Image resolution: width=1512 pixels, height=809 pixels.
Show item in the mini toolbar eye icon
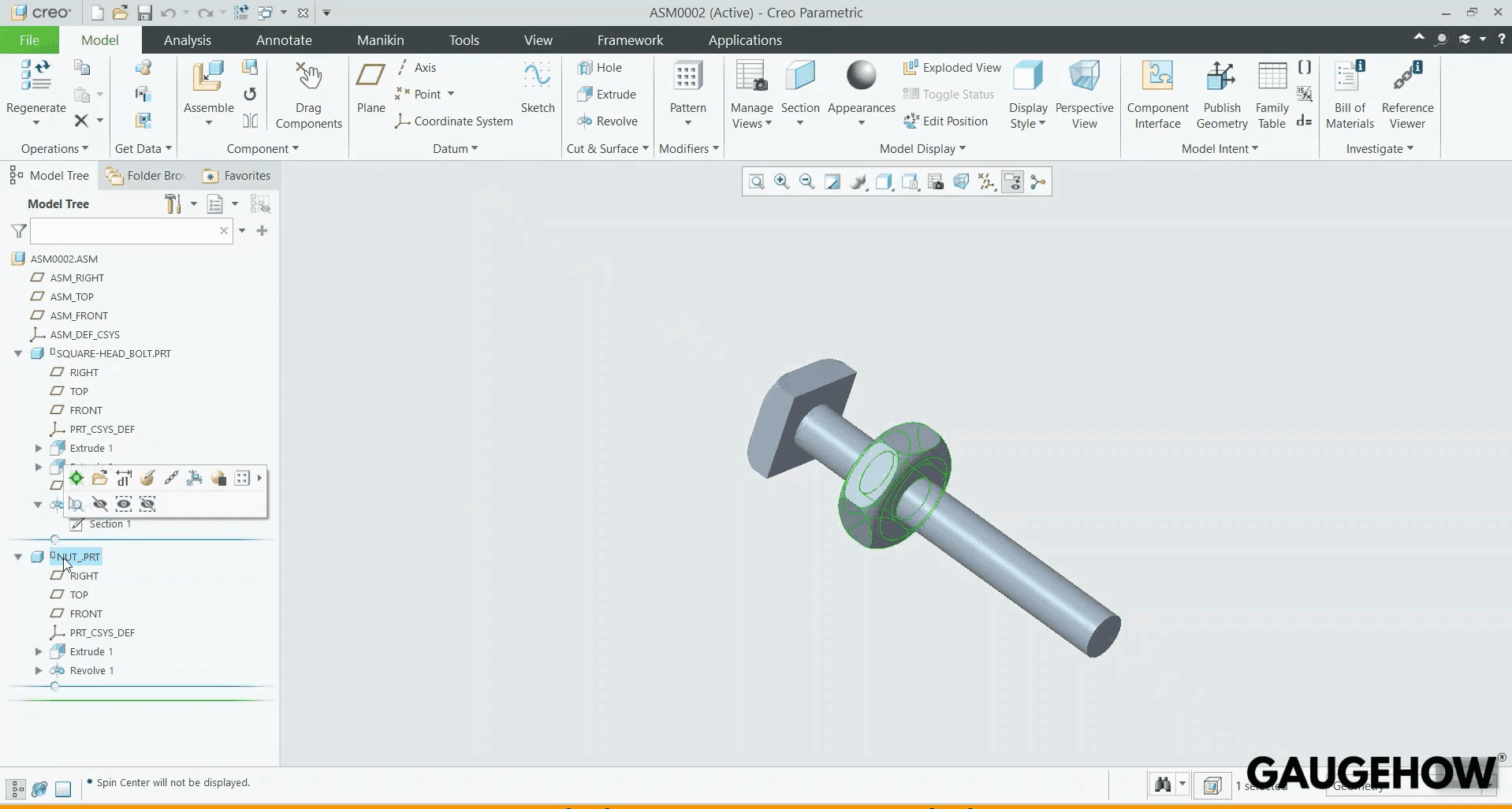(124, 504)
